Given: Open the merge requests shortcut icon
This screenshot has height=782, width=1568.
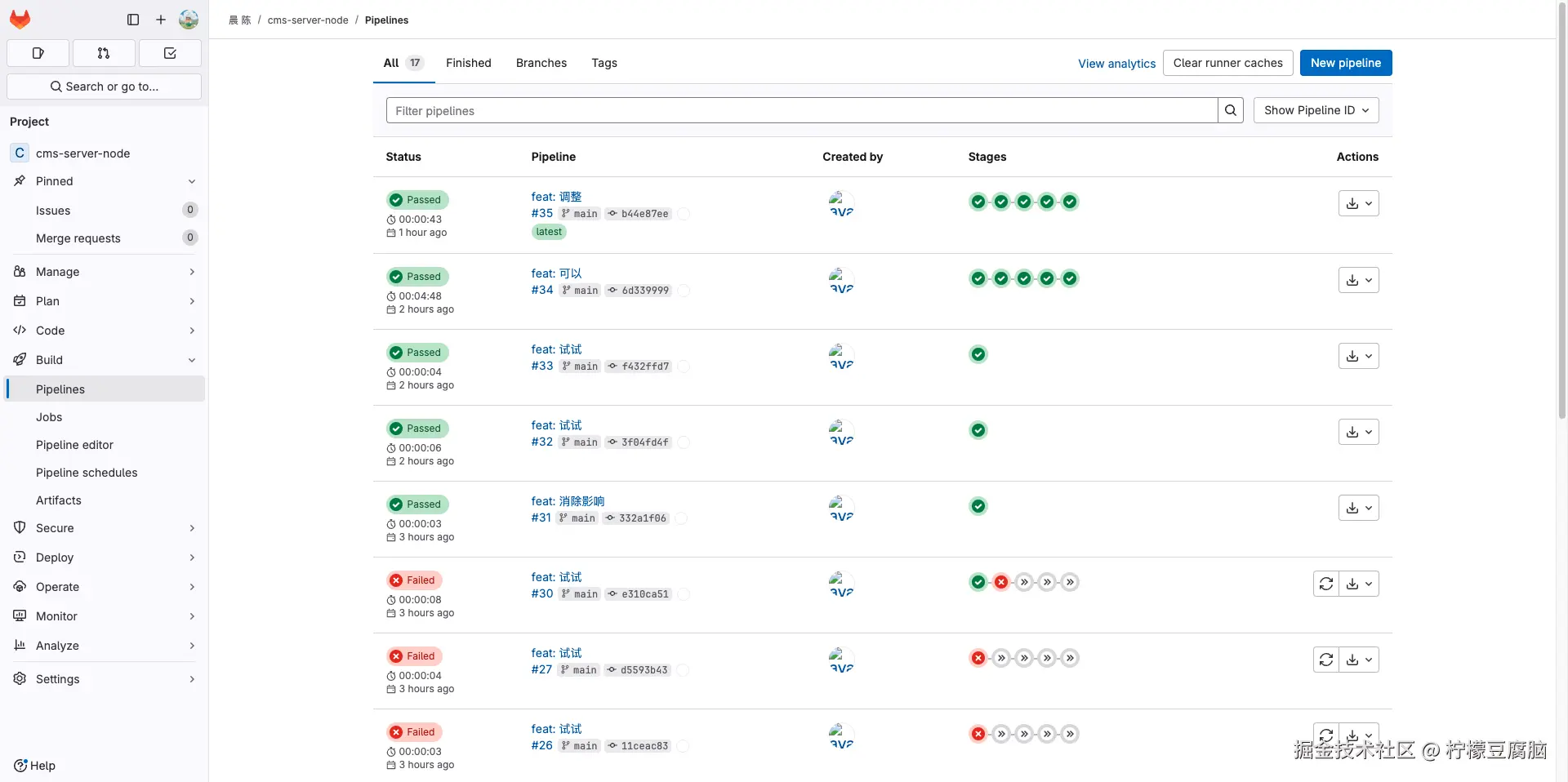Looking at the screenshot, I should click(x=104, y=53).
